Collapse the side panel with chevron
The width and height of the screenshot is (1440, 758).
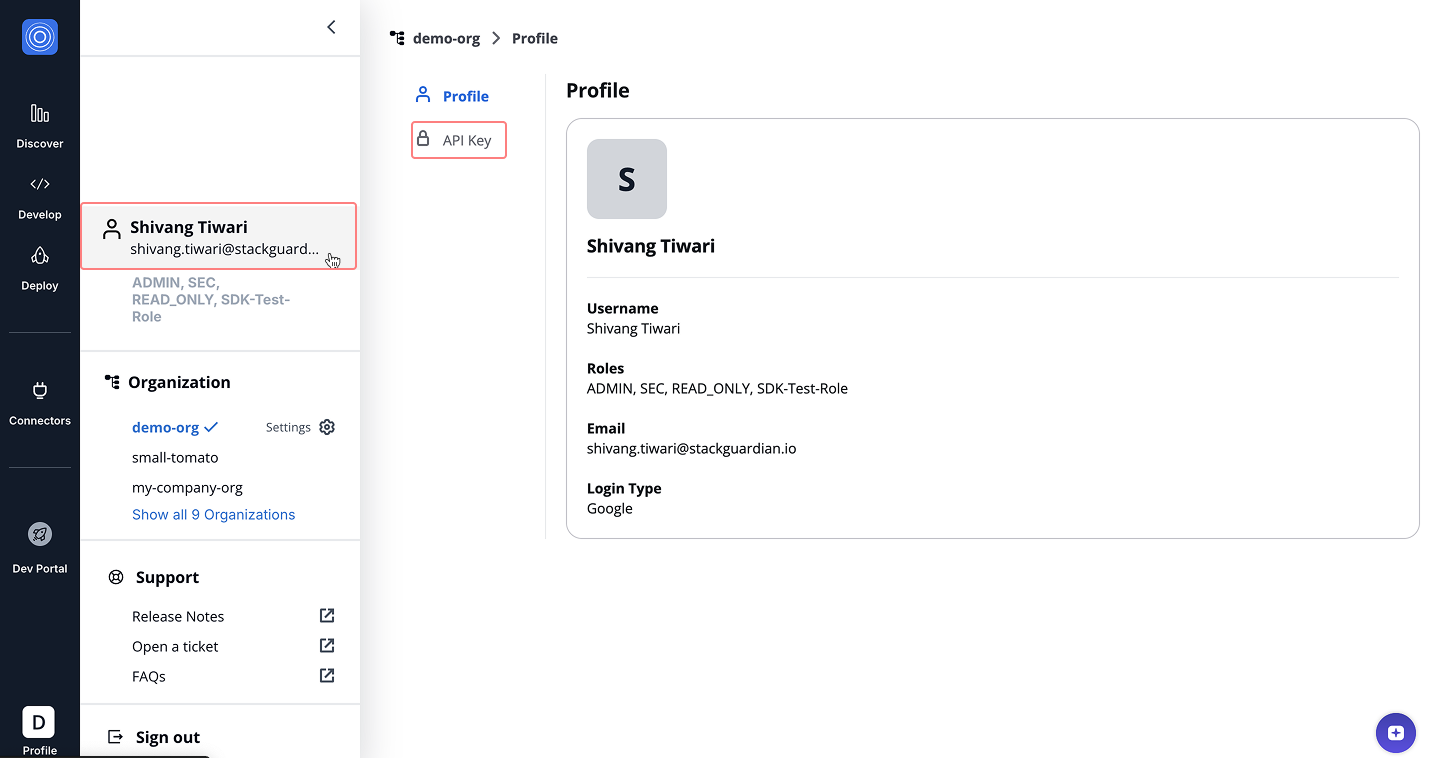[x=331, y=27]
